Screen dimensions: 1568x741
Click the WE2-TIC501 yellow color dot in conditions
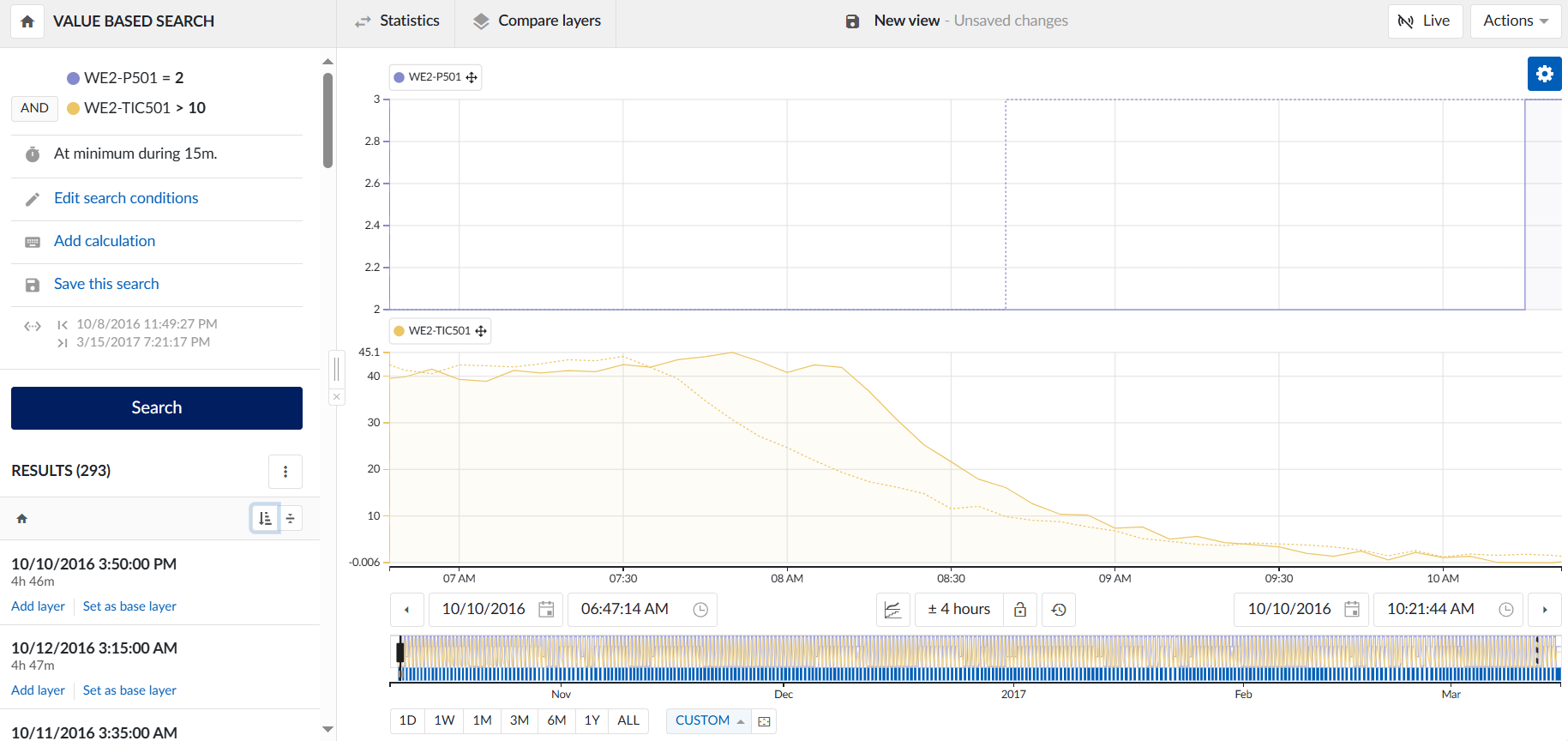click(x=73, y=108)
